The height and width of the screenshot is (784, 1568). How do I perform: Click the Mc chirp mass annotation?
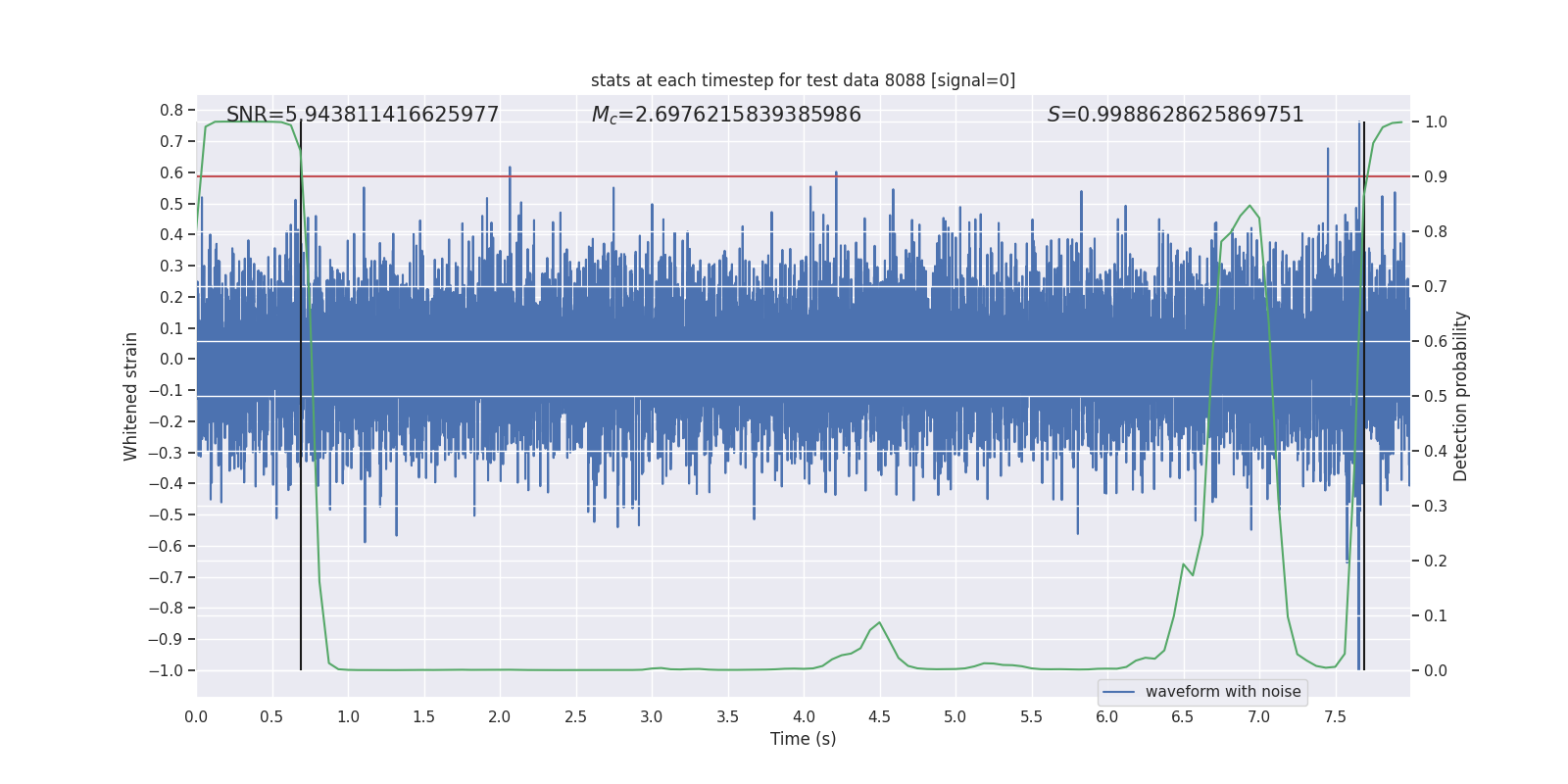tap(726, 115)
